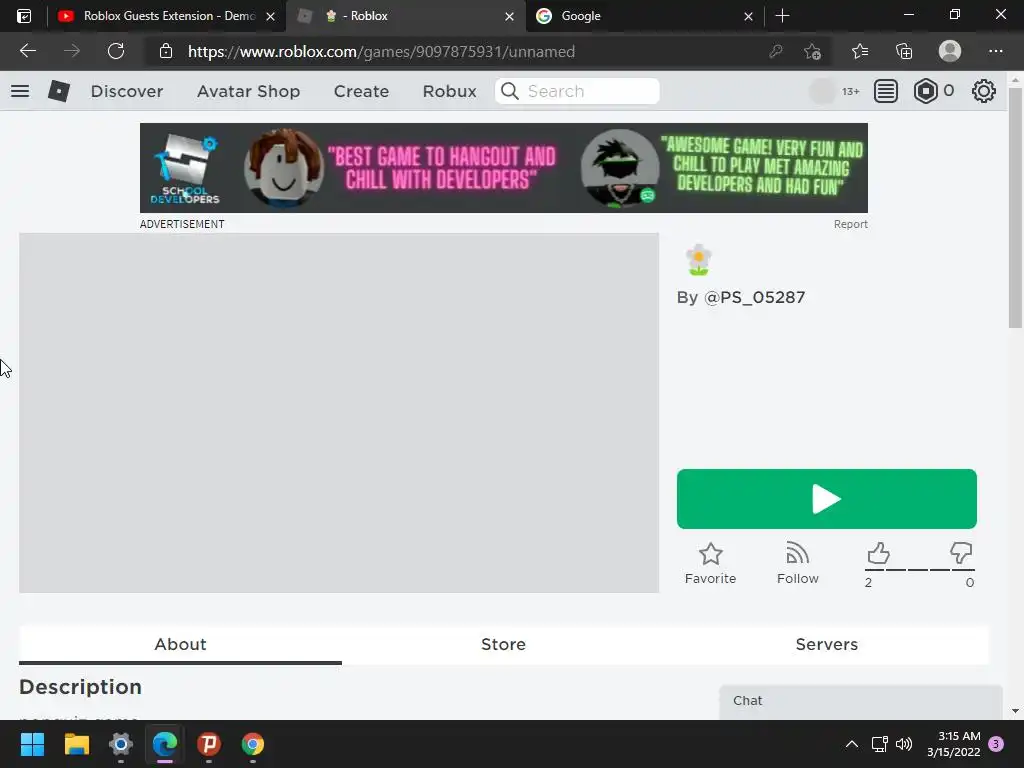Click the School Developers advertisement banner
This screenshot has width=1024, height=768.
504,168
